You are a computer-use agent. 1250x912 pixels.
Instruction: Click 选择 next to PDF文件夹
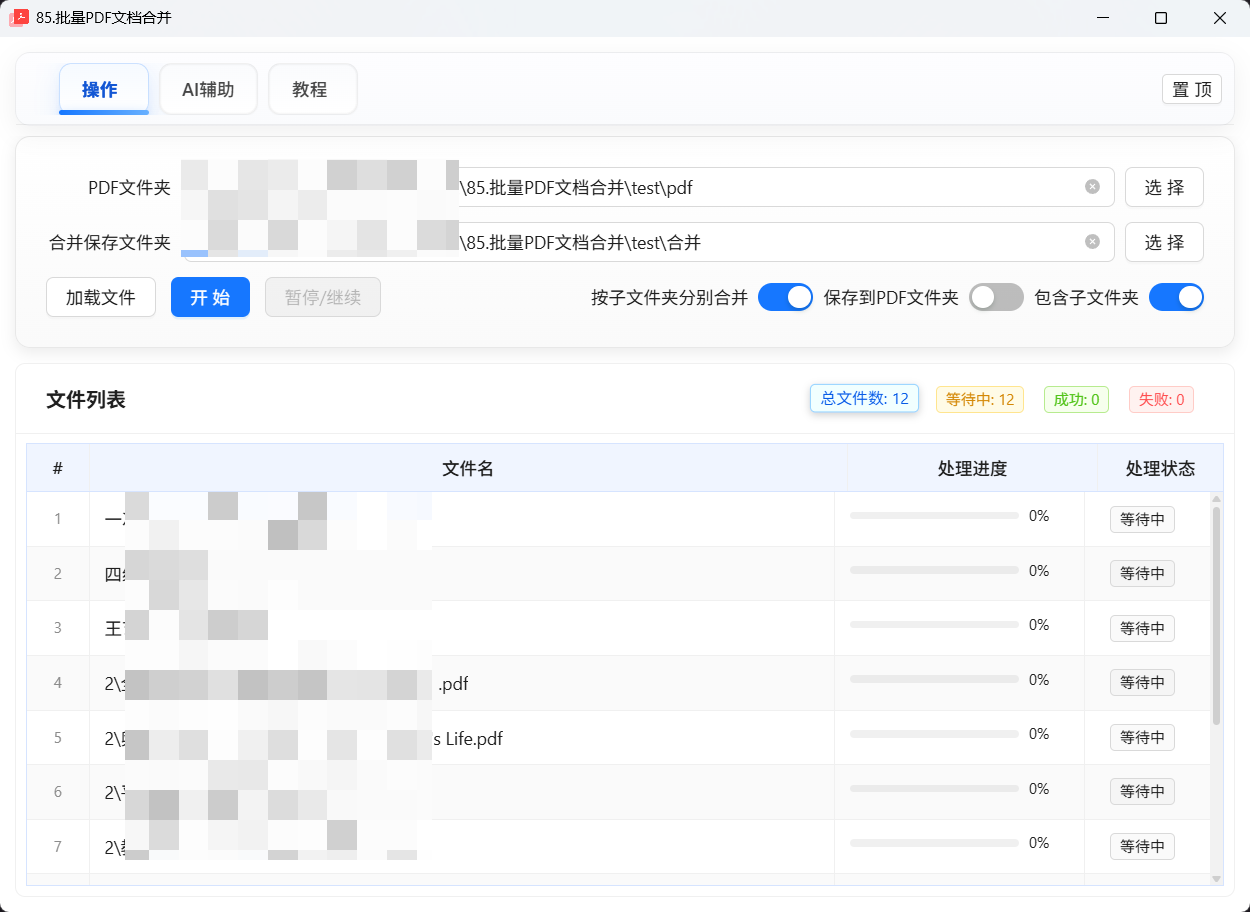tap(1164, 186)
